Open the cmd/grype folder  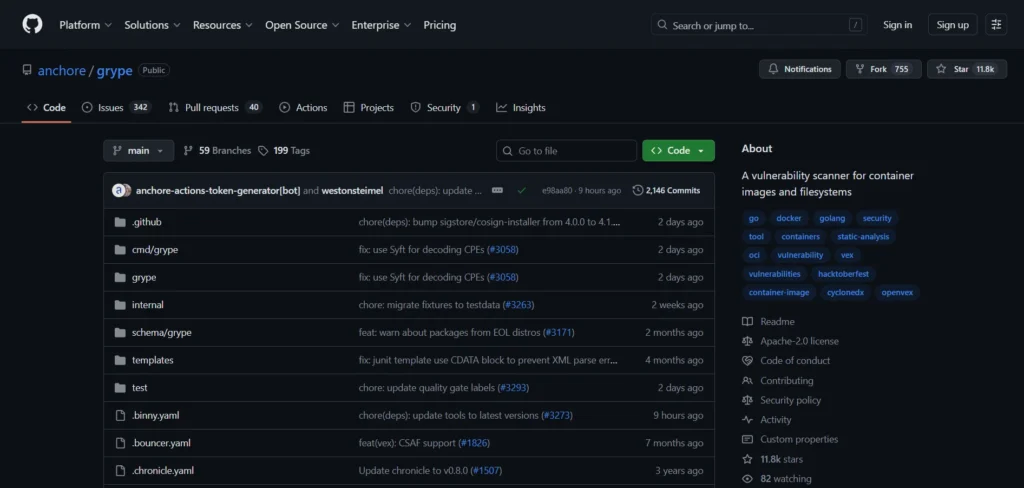click(155, 250)
